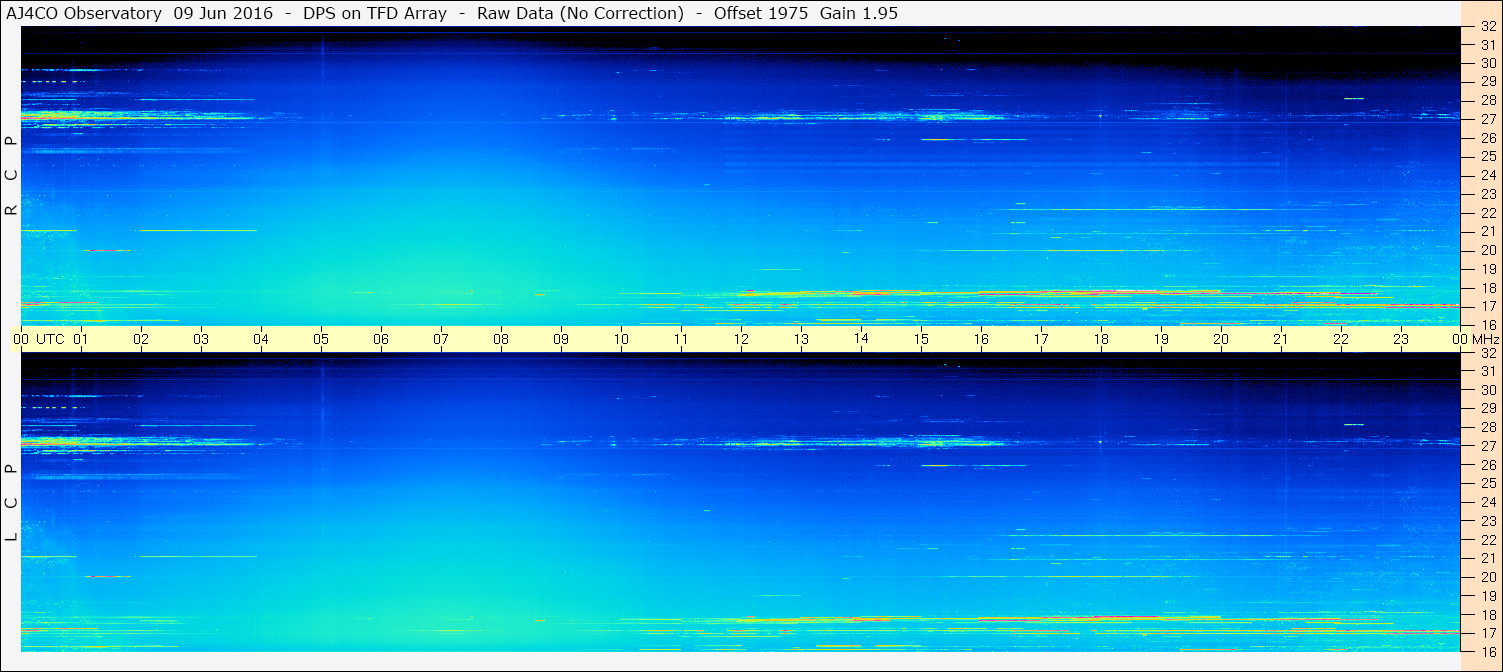The image size is (1503, 672).
Task: Click the 32 MHz tick of RCP panel
Action: pyautogui.click(x=1488, y=27)
